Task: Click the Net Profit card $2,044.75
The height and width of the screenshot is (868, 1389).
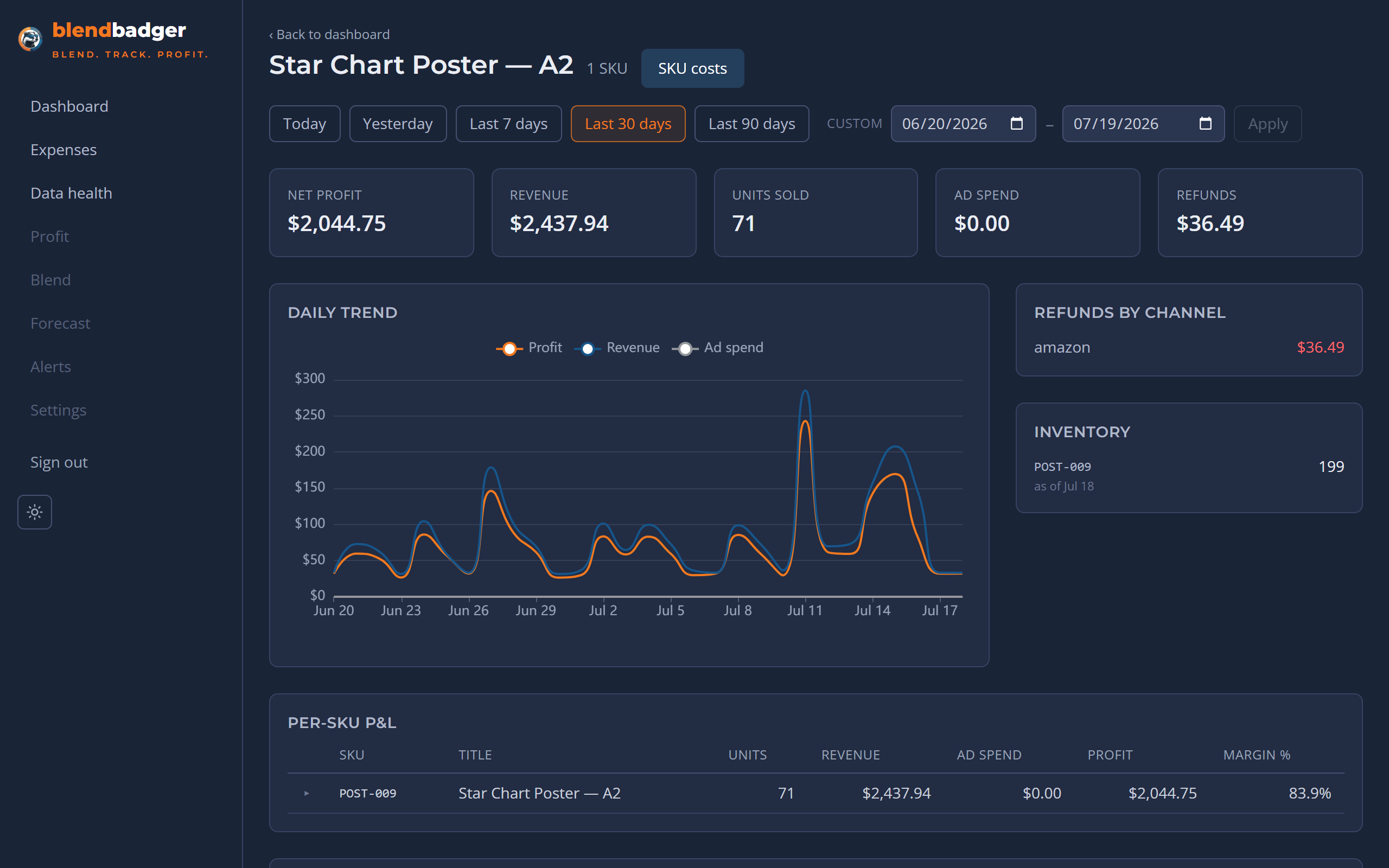Action: coord(371,213)
